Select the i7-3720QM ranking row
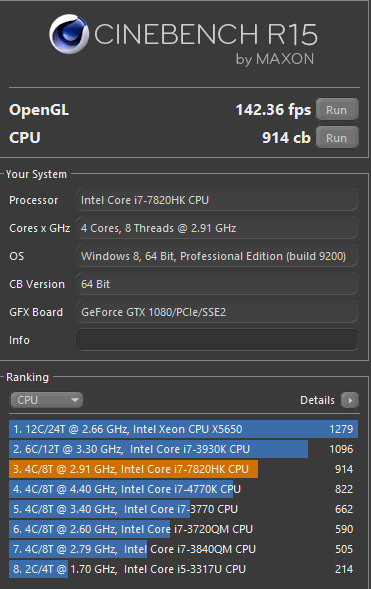This screenshot has height=589, width=371. coord(183,529)
